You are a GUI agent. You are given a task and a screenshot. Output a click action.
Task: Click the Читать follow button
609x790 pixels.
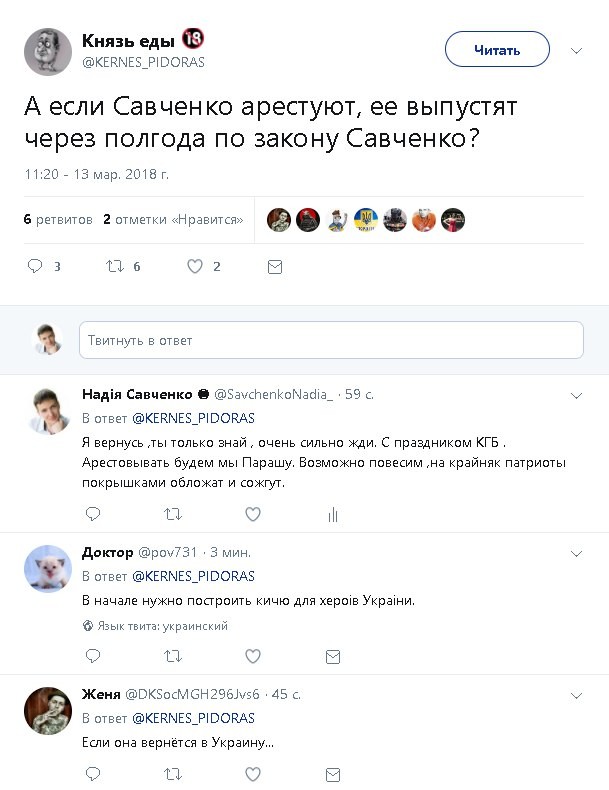(497, 50)
